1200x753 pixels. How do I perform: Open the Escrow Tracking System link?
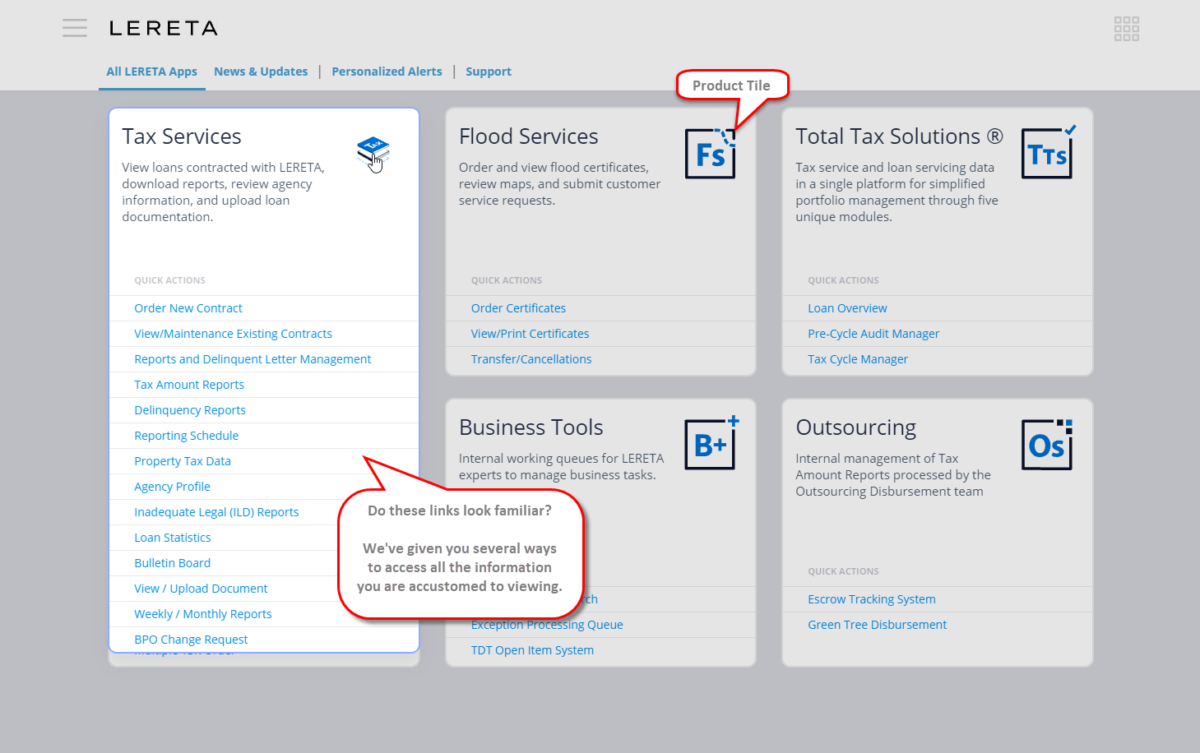[x=871, y=599]
